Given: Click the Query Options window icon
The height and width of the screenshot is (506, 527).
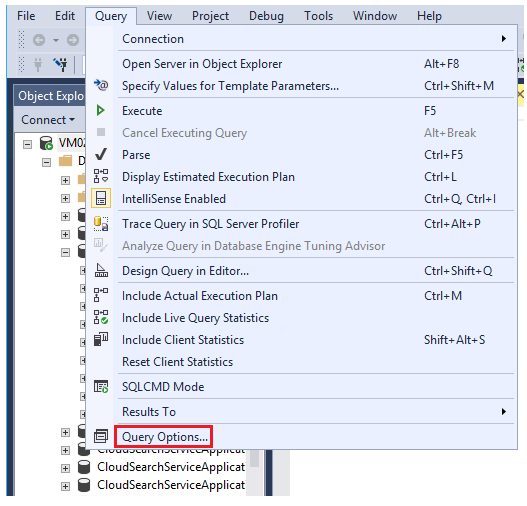Looking at the screenshot, I should (x=101, y=436).
